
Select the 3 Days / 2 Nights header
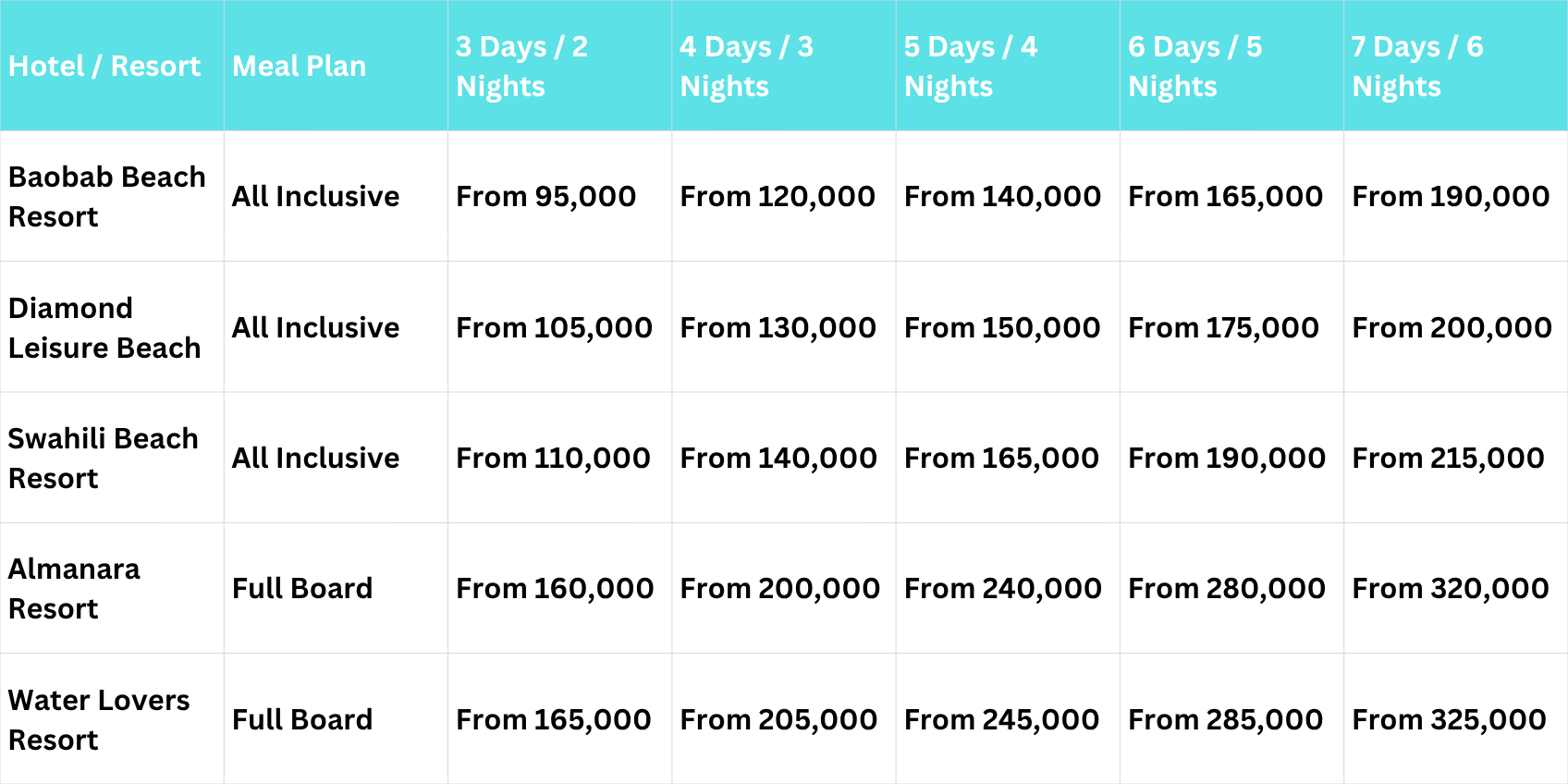click(522, 67)
